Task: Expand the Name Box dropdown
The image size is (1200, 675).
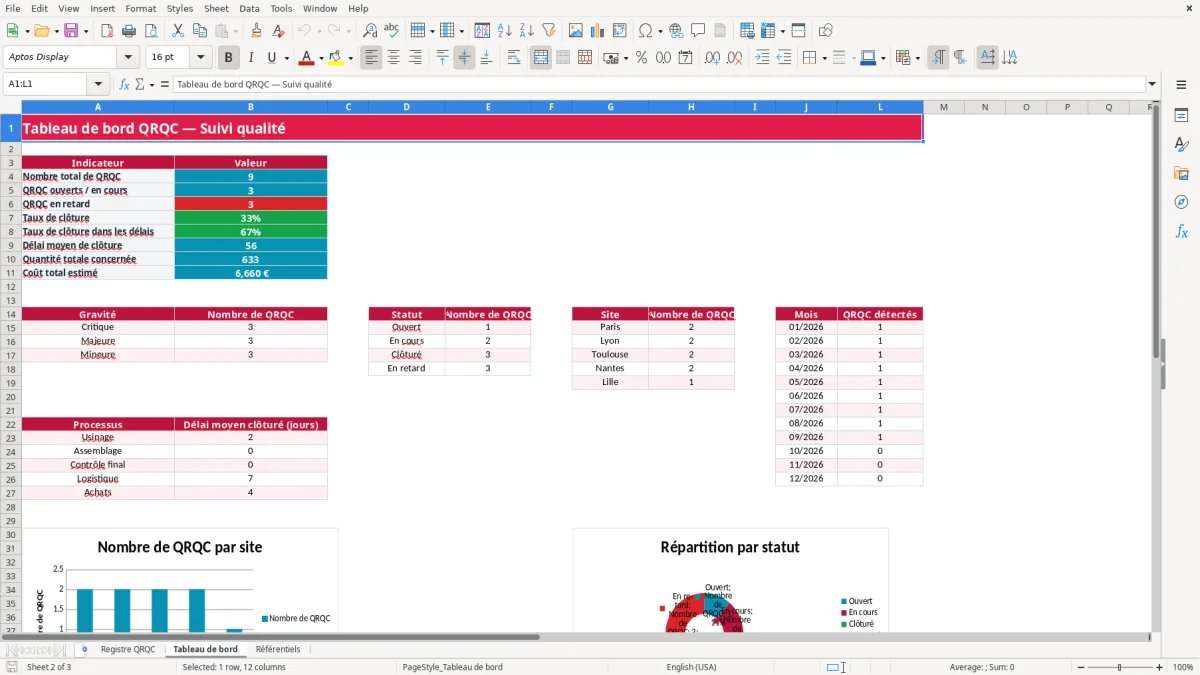Action: pos(98,85)
